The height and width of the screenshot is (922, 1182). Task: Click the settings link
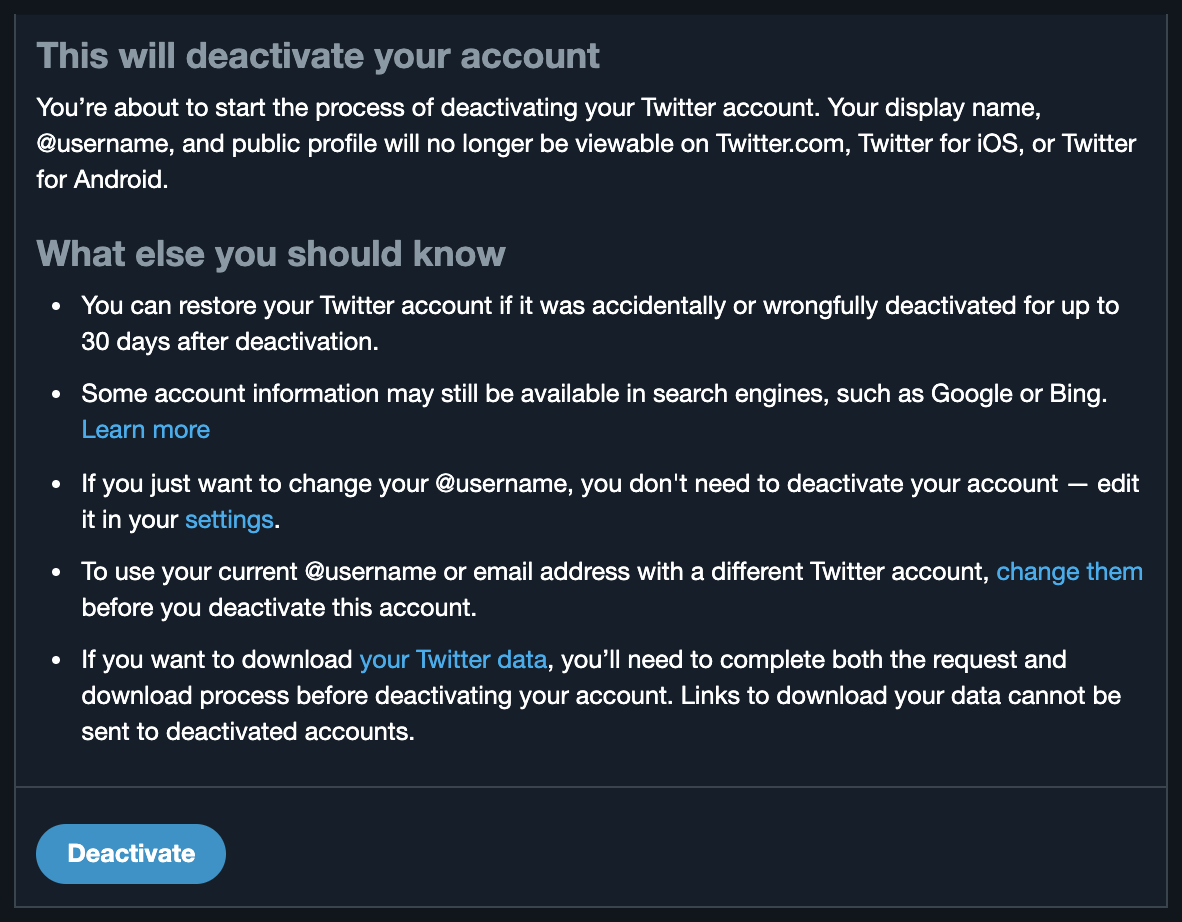pos(229,519)
